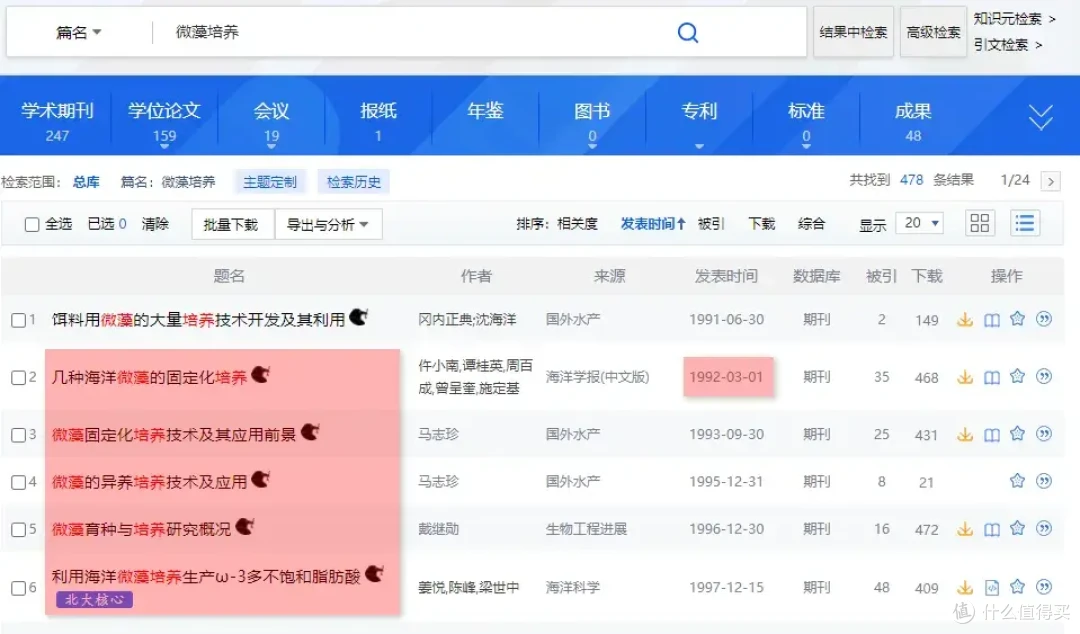
Task: Favorite the 1996-12-30 article with star
Action: 1017,528
